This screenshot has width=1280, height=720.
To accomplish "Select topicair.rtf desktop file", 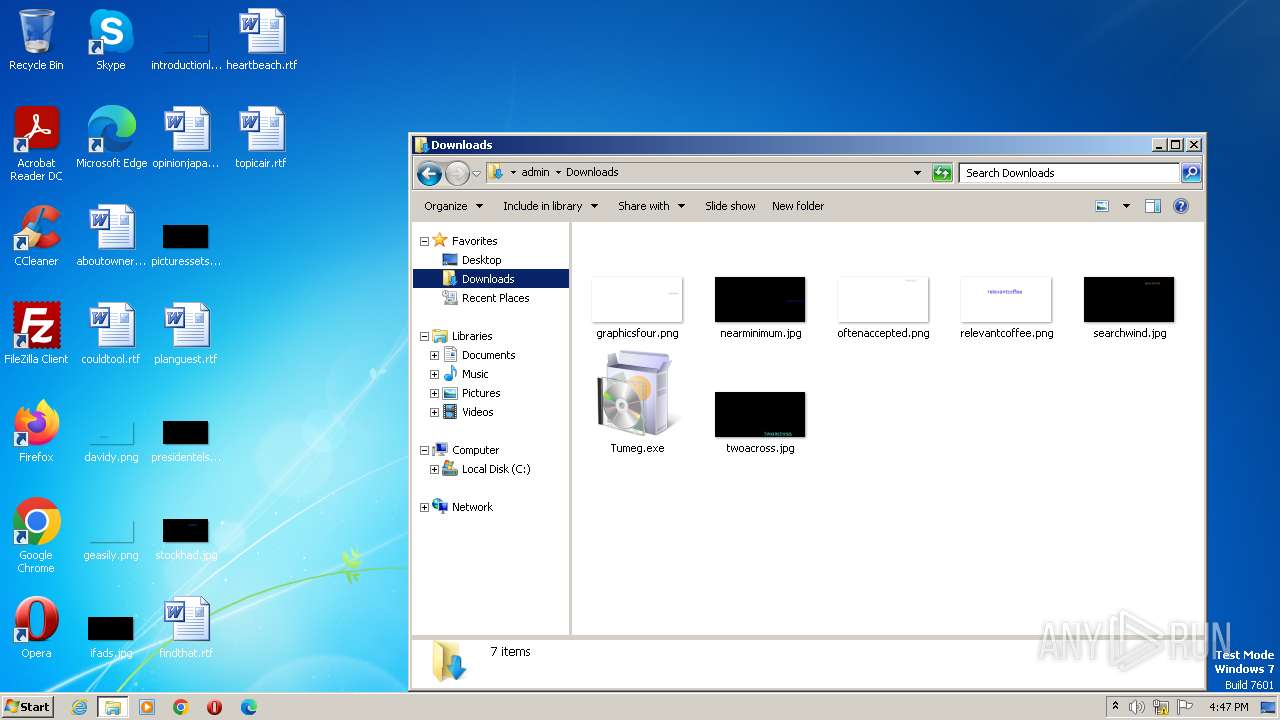I will point(261,138).
